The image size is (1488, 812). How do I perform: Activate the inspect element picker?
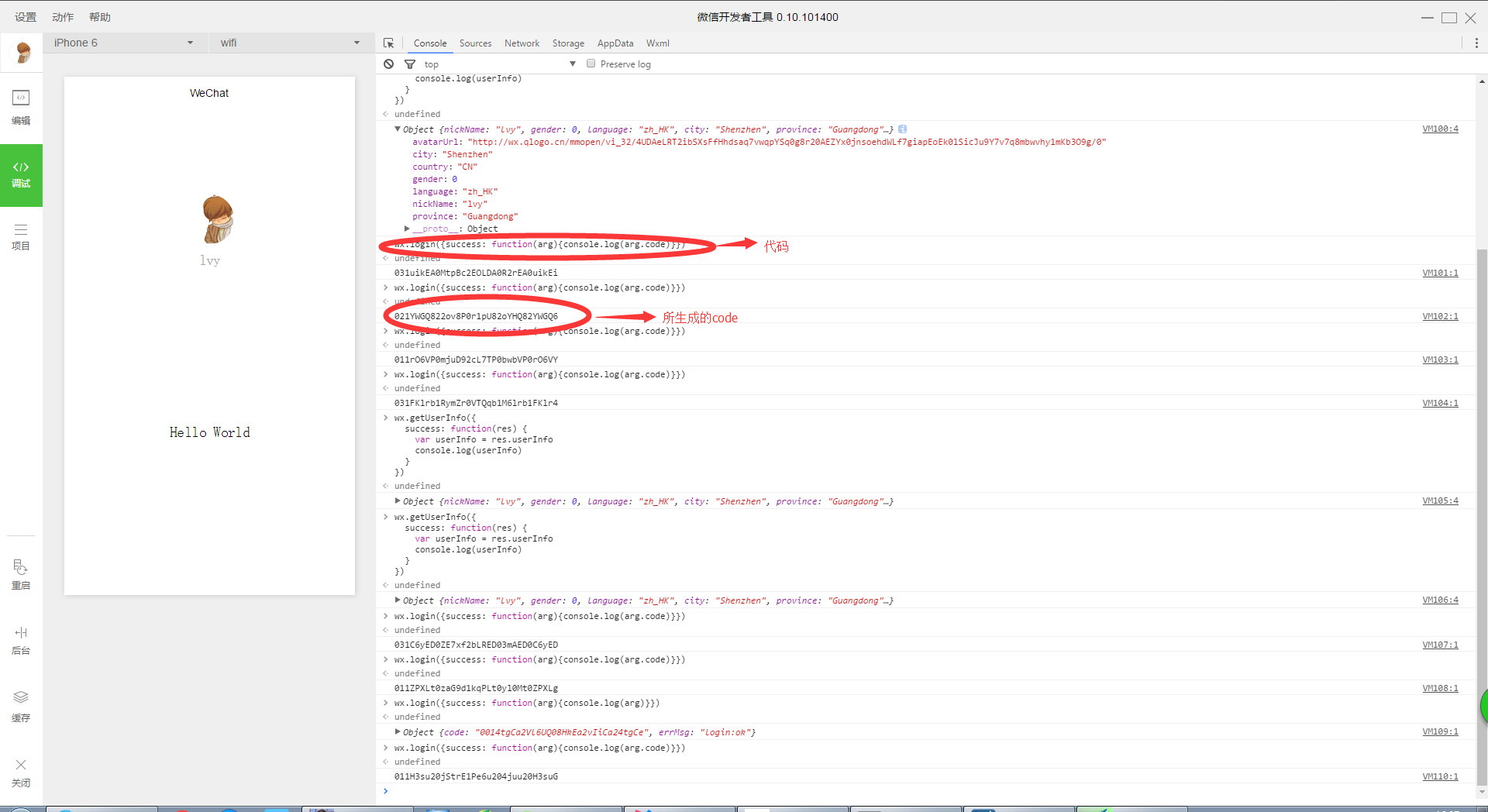[389, 43]
